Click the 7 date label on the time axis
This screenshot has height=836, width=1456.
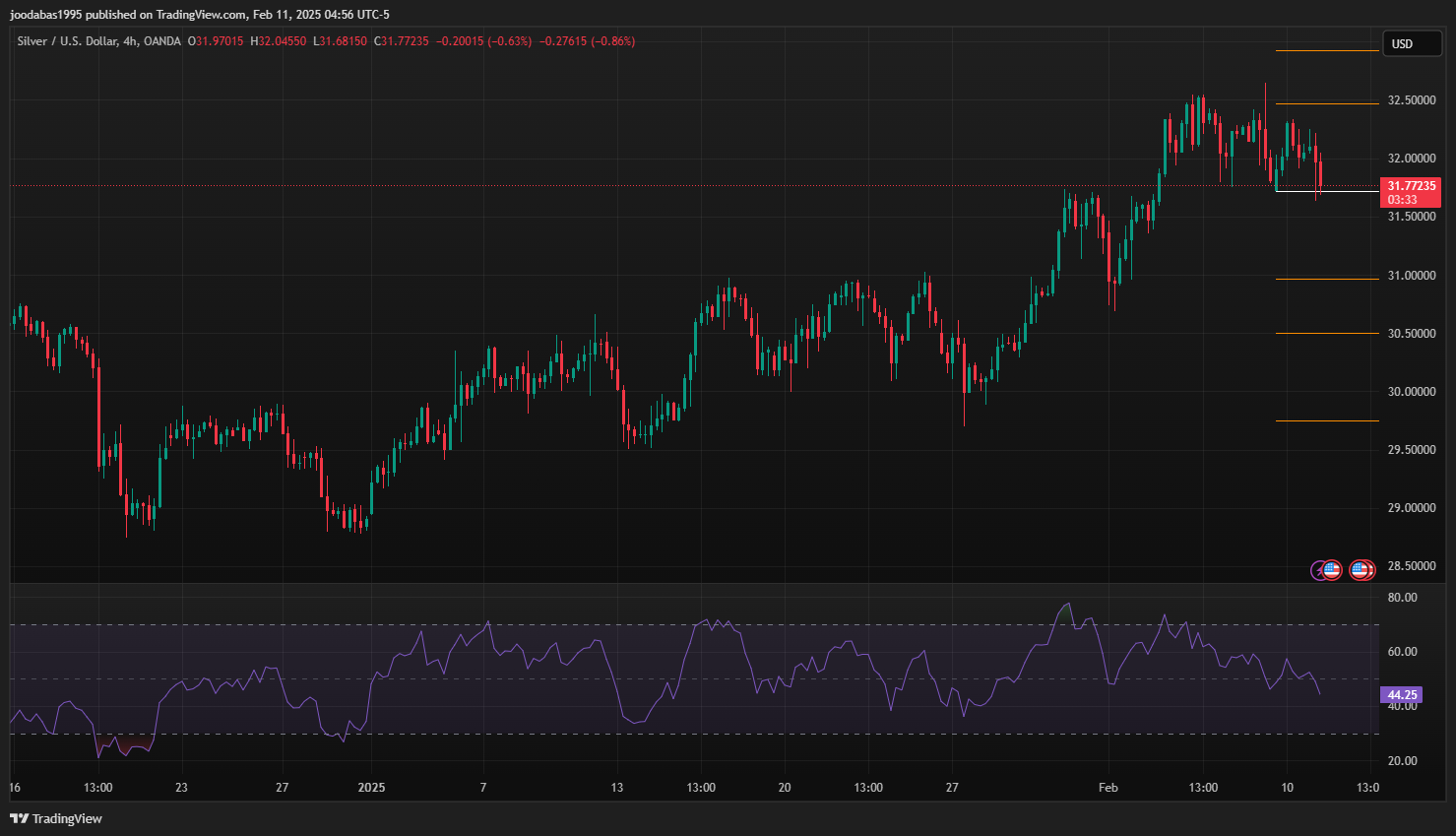(x=483, y=788)
